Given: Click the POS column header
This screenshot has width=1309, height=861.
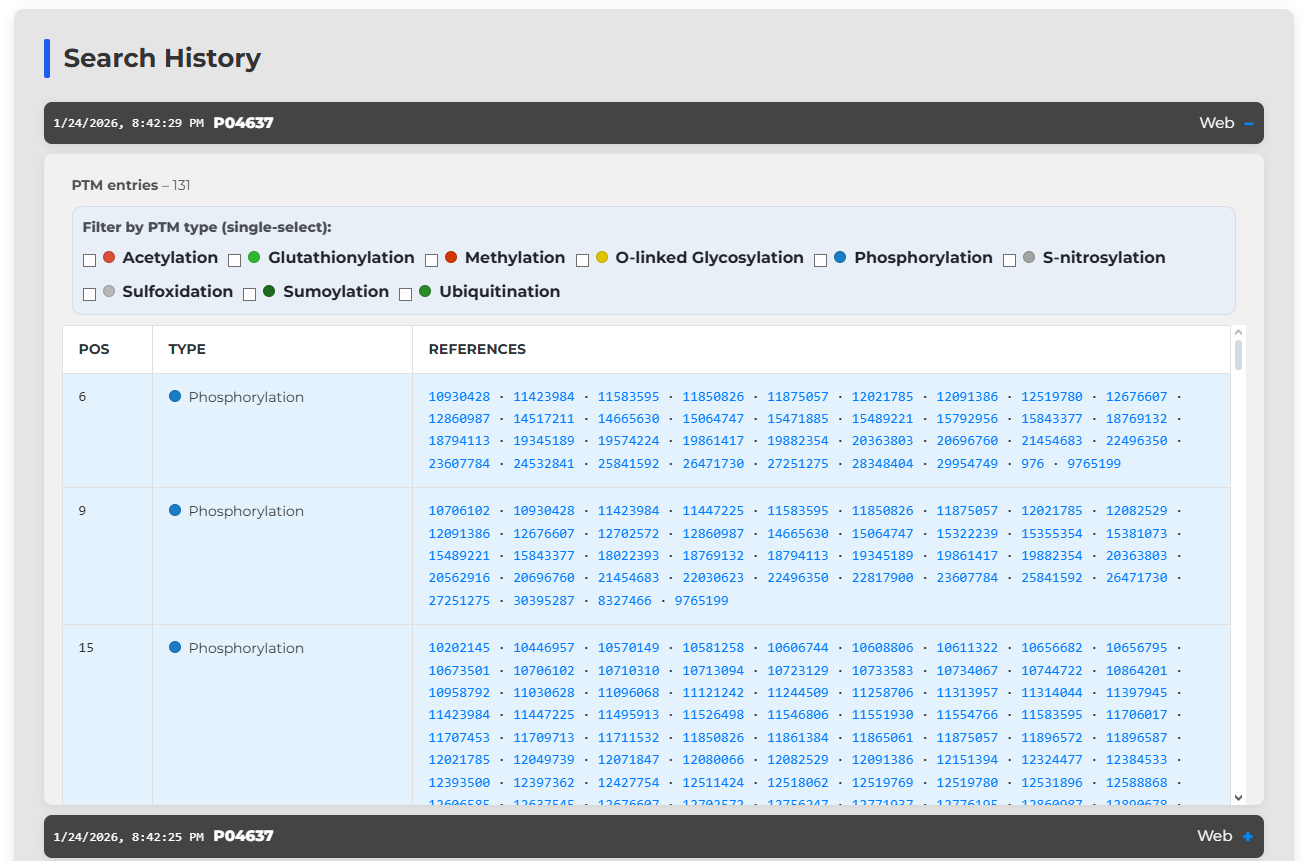Looking at the screenshot, I should [94, 349].
